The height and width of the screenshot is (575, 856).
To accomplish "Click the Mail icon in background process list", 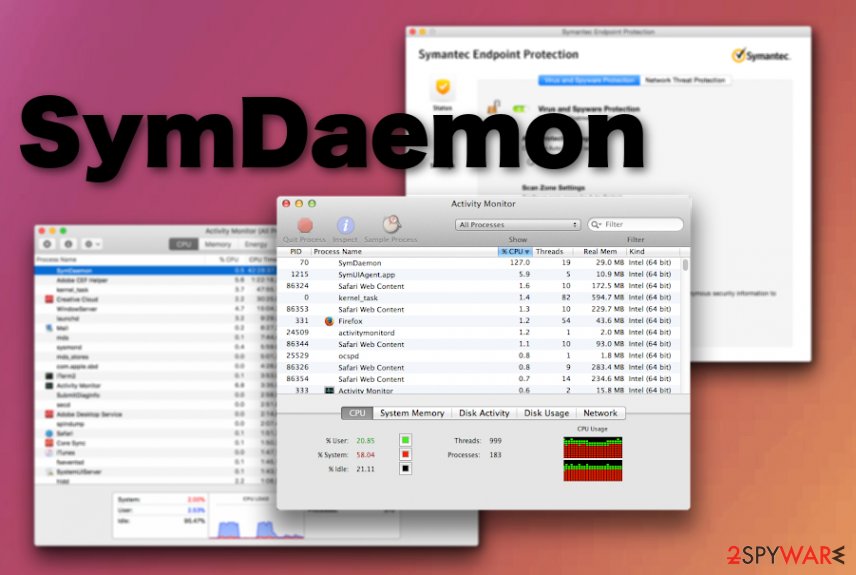I will point(49,328).
